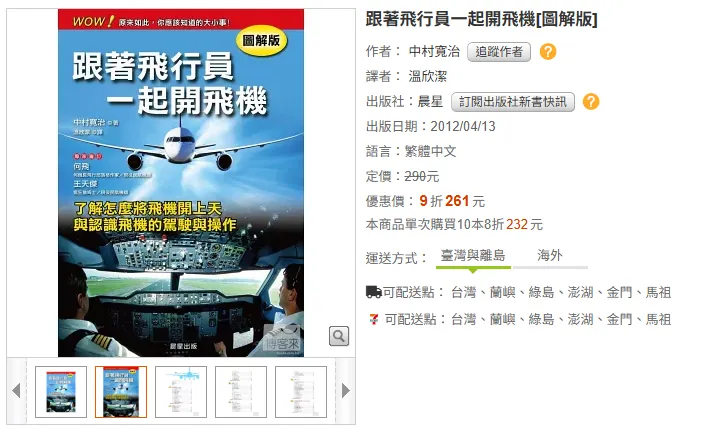Click the delivery truck icon
The height and width of the screenshot is (428, 704).
click(x=374, y=292)
